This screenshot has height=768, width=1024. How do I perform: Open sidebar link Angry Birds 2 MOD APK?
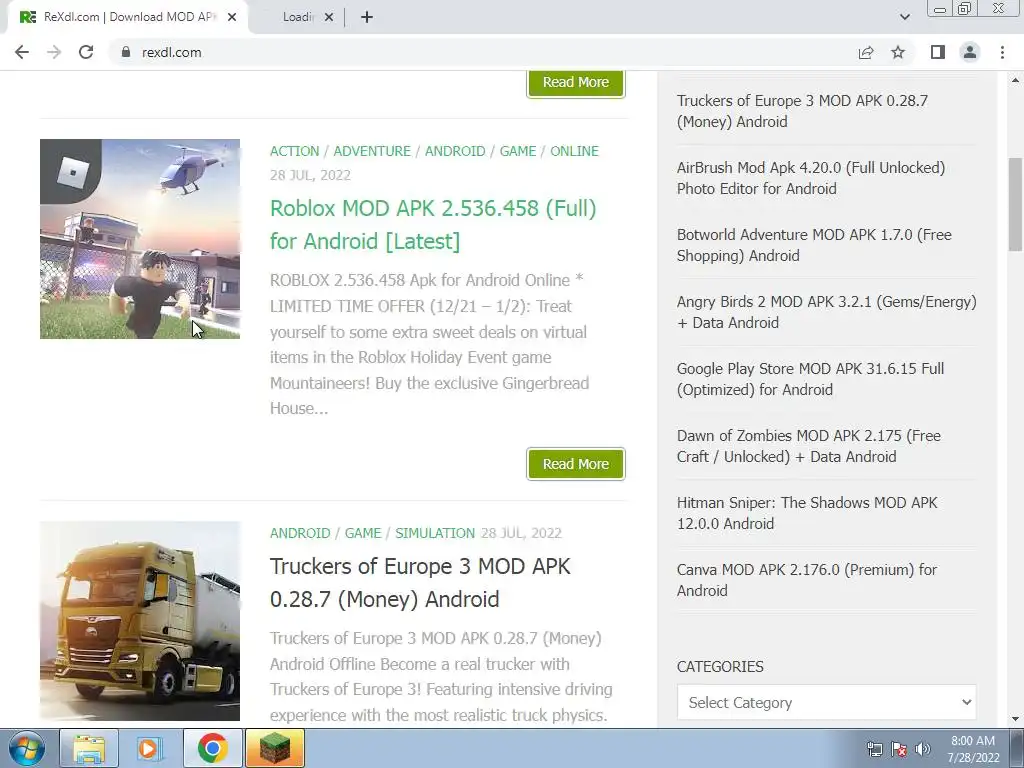[826, 312]
